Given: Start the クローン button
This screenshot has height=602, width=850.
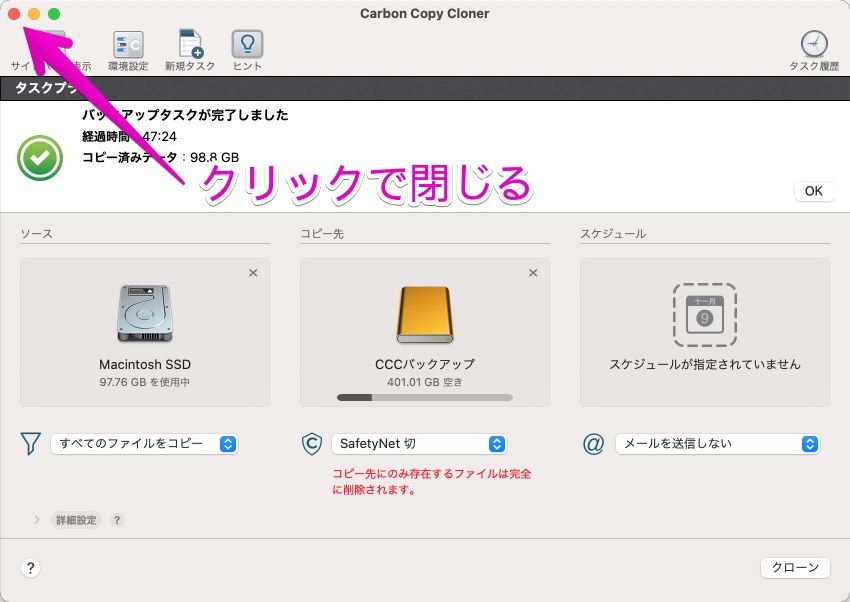Looking at the screenshot, I should 795,567.
